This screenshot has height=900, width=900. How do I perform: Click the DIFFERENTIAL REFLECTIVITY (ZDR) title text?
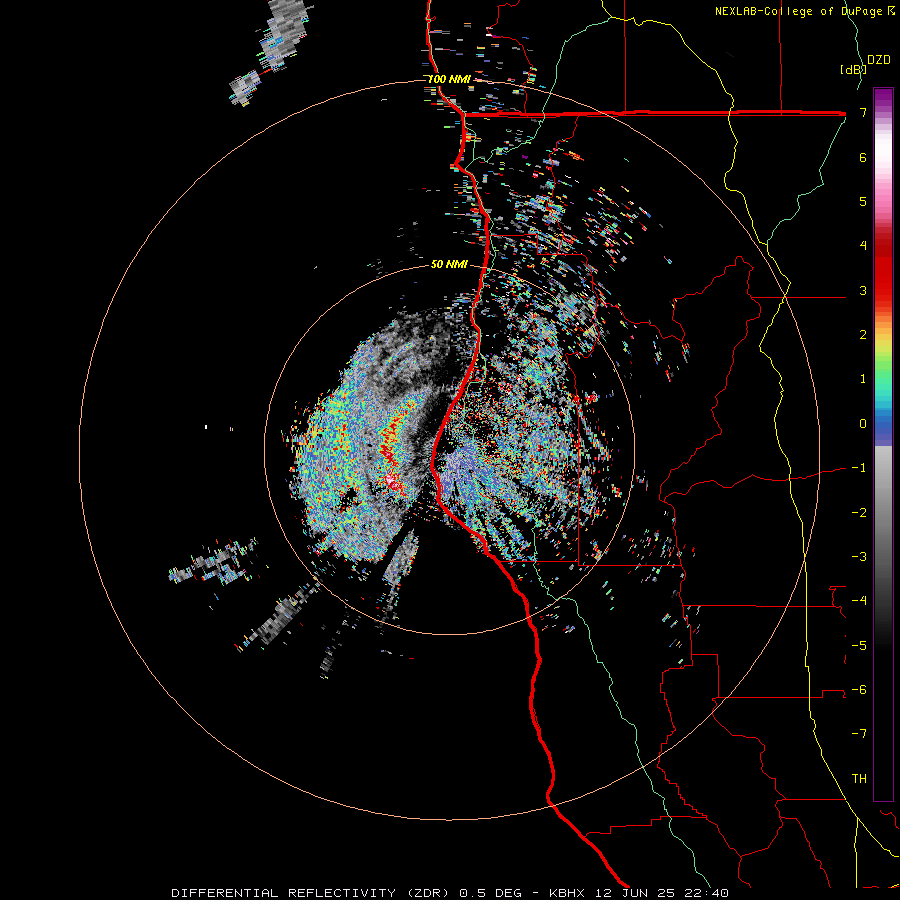[312, 893]
